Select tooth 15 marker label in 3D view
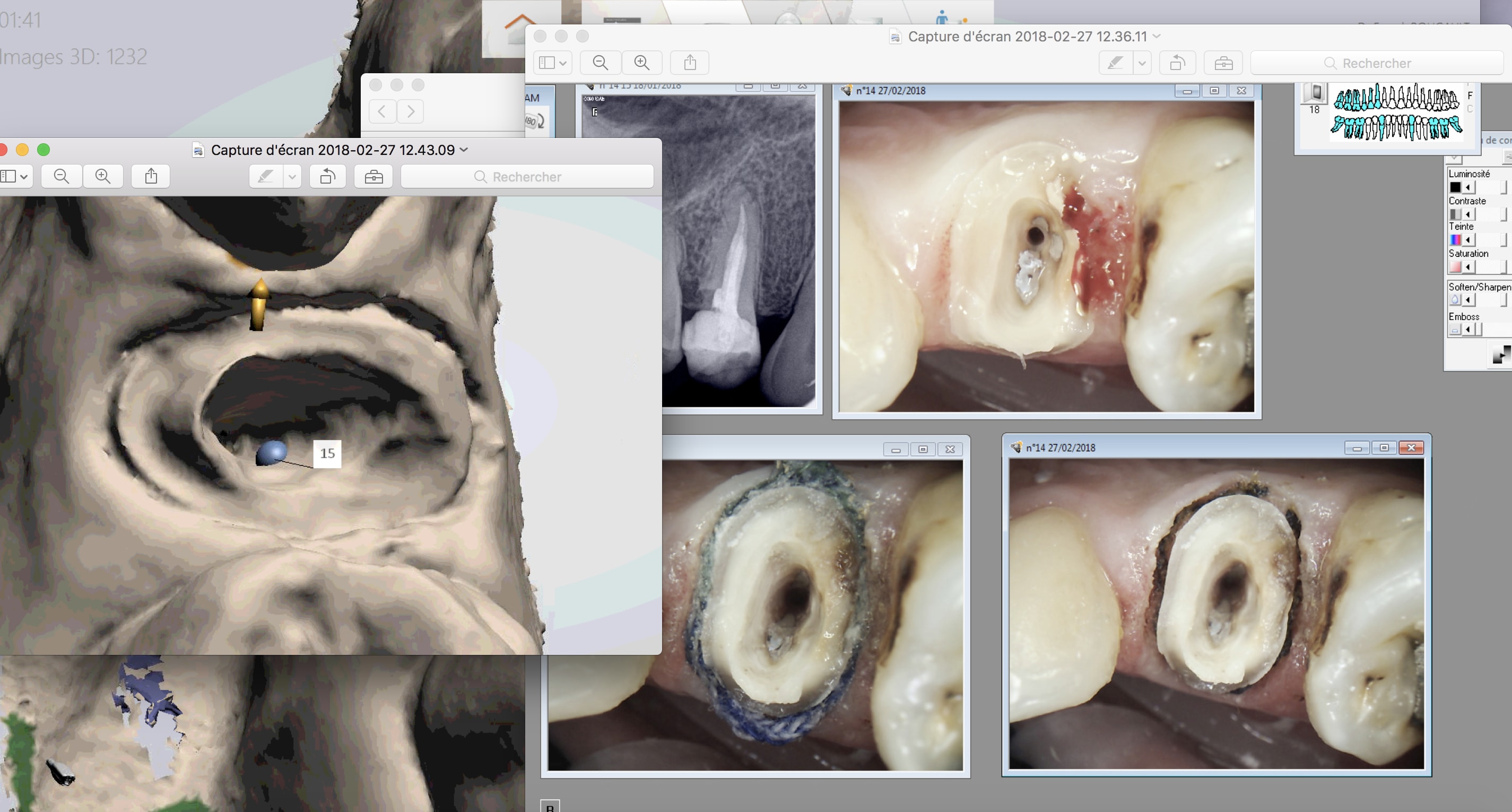 click(x=327, y=453)
